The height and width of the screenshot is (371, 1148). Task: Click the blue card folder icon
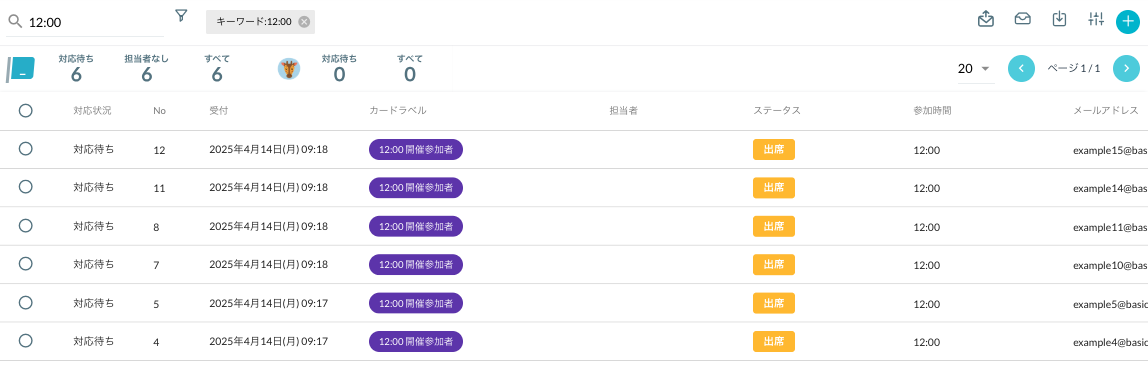(20, 70)
